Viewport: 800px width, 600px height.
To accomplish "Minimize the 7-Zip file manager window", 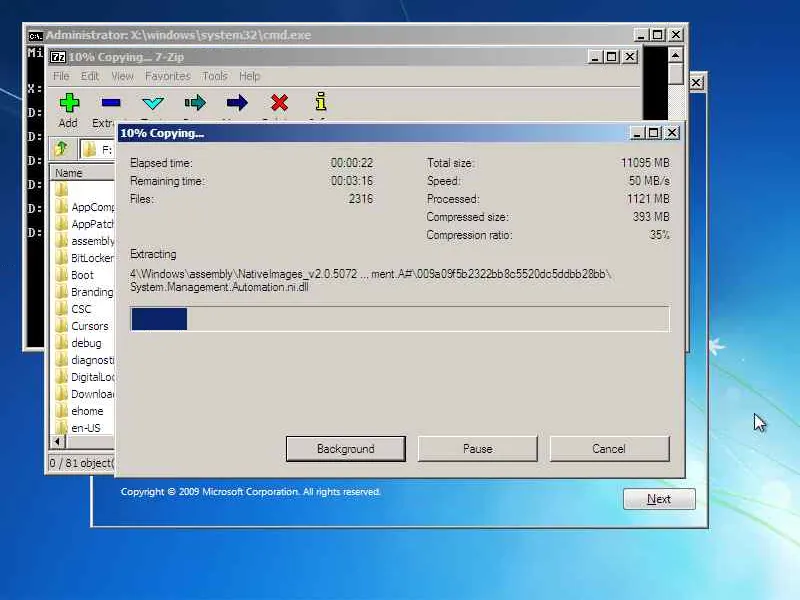I will click(594, 57).
